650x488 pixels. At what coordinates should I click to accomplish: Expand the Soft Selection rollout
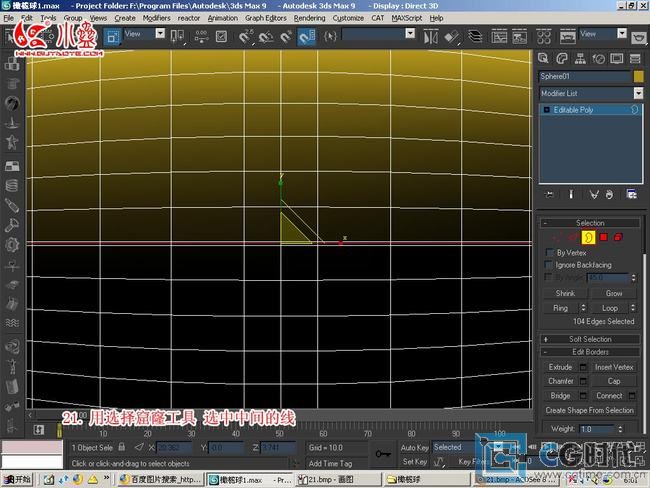590,339
